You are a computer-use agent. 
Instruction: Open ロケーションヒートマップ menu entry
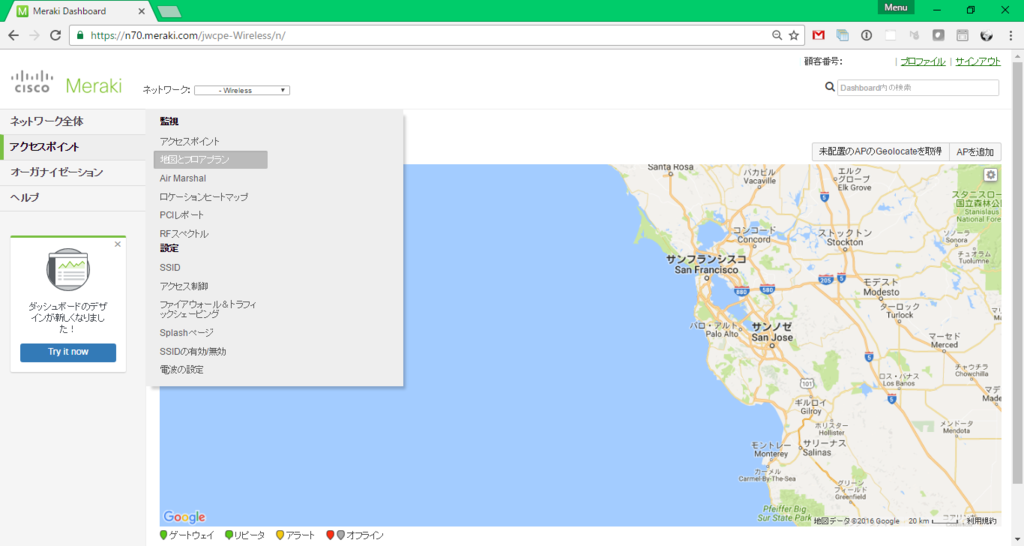tap(204, 197)
